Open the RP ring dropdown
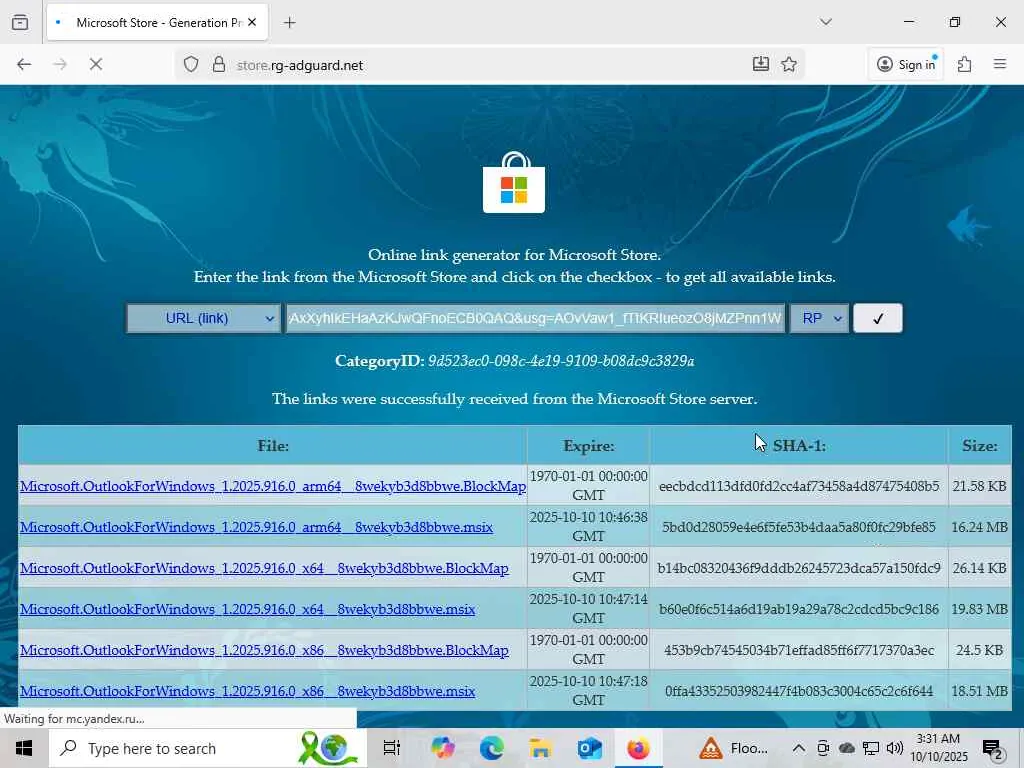Image resolution: width=1024 pixels, height=768 pixels. [x=820, y=318]
